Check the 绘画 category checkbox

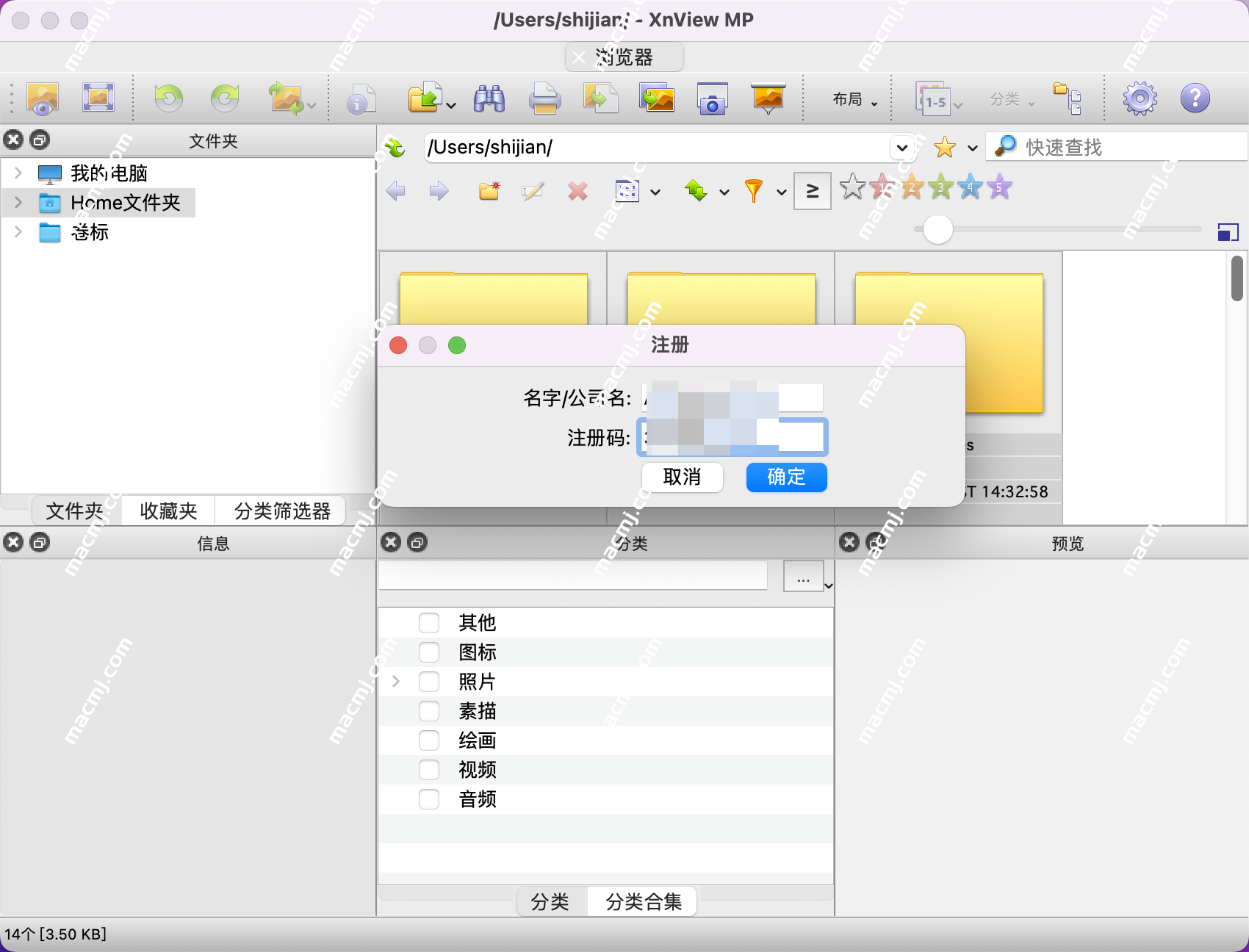point(429,740)
